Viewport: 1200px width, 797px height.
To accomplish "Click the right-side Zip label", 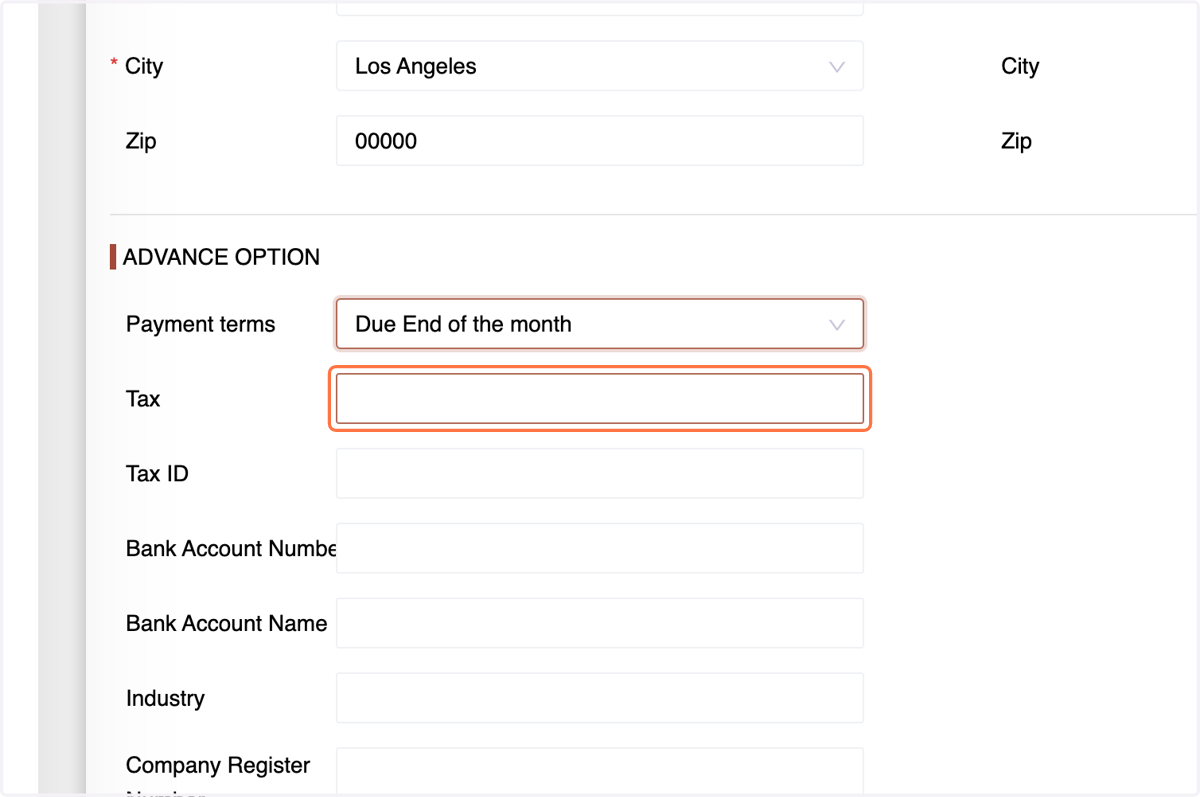I will (1016, 141).
